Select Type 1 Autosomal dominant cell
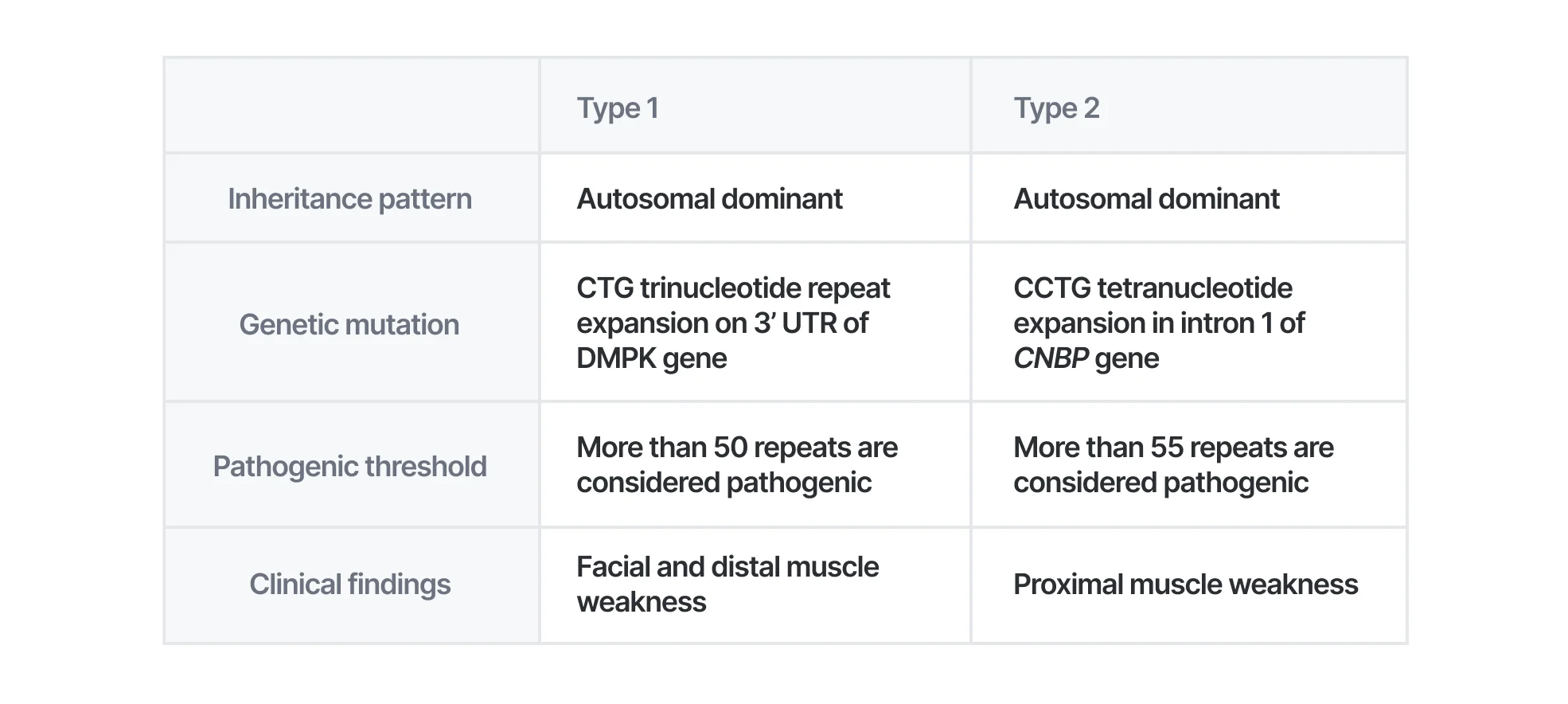The image size is (1568, 704). [x=709, y=198]
